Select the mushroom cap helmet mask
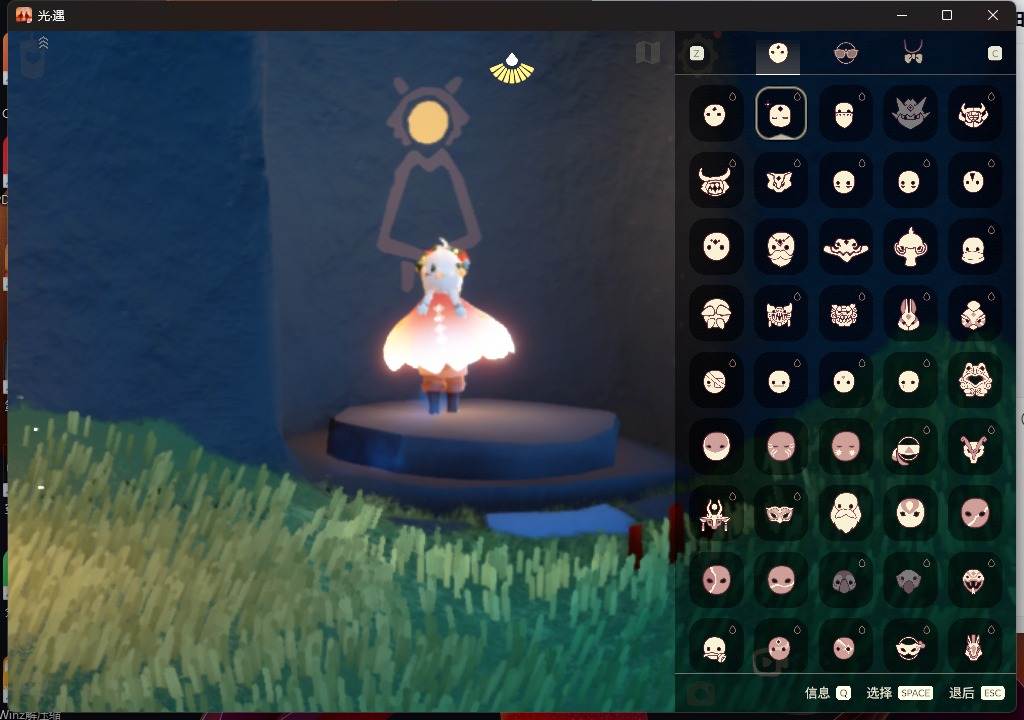 click(715, 314)
